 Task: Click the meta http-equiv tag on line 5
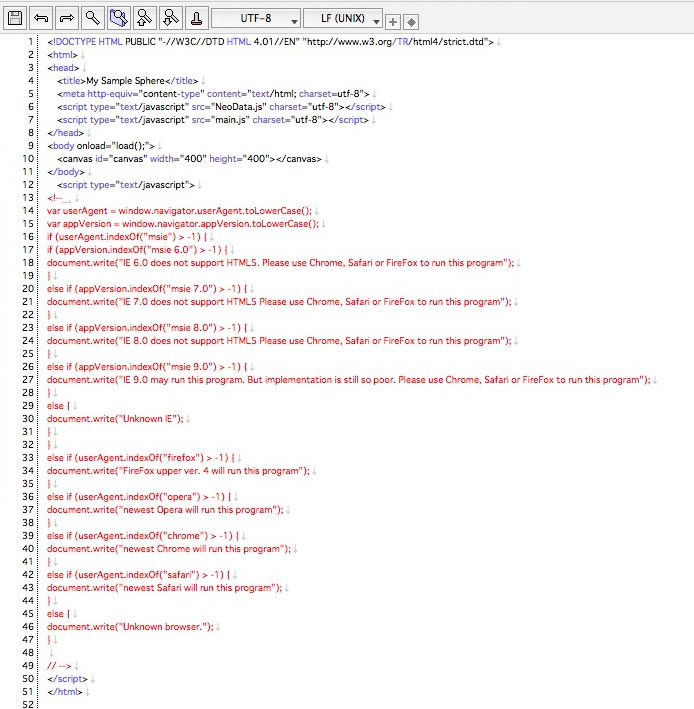tap(213, 94)
